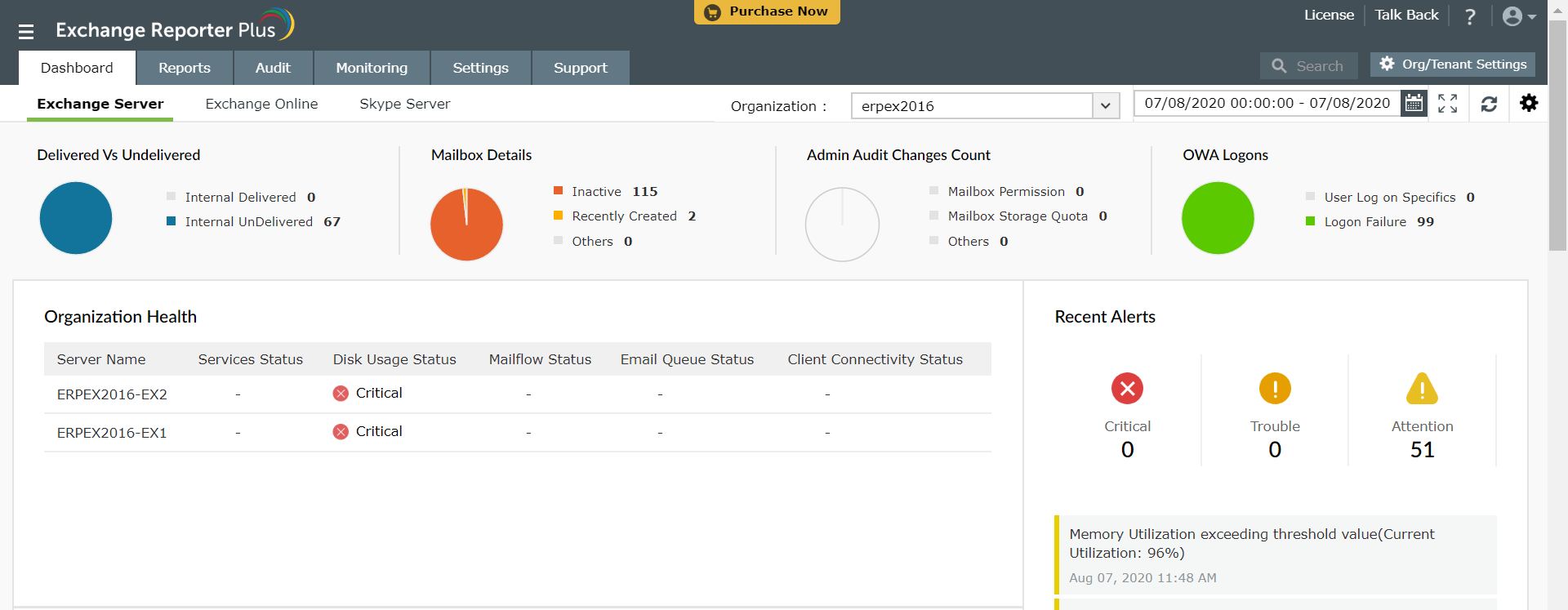Image resolution: width=1568 pixels, height=610 pixels.
Task: Click the Trouble alerts orange icon
Action: point(1274,389)
